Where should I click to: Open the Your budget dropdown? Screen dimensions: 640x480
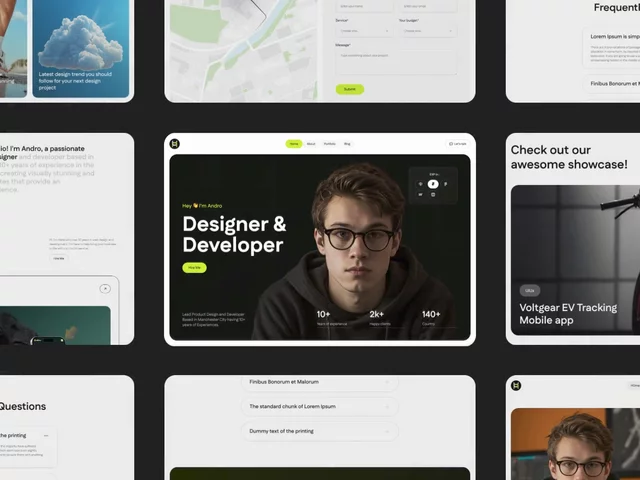tap(427, 31)
